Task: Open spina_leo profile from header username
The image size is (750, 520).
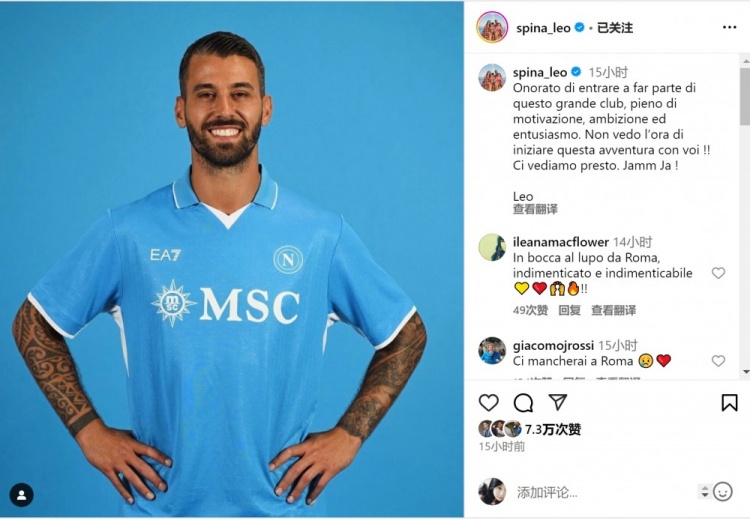Action: pyautogui.click(x=543, y=28)
